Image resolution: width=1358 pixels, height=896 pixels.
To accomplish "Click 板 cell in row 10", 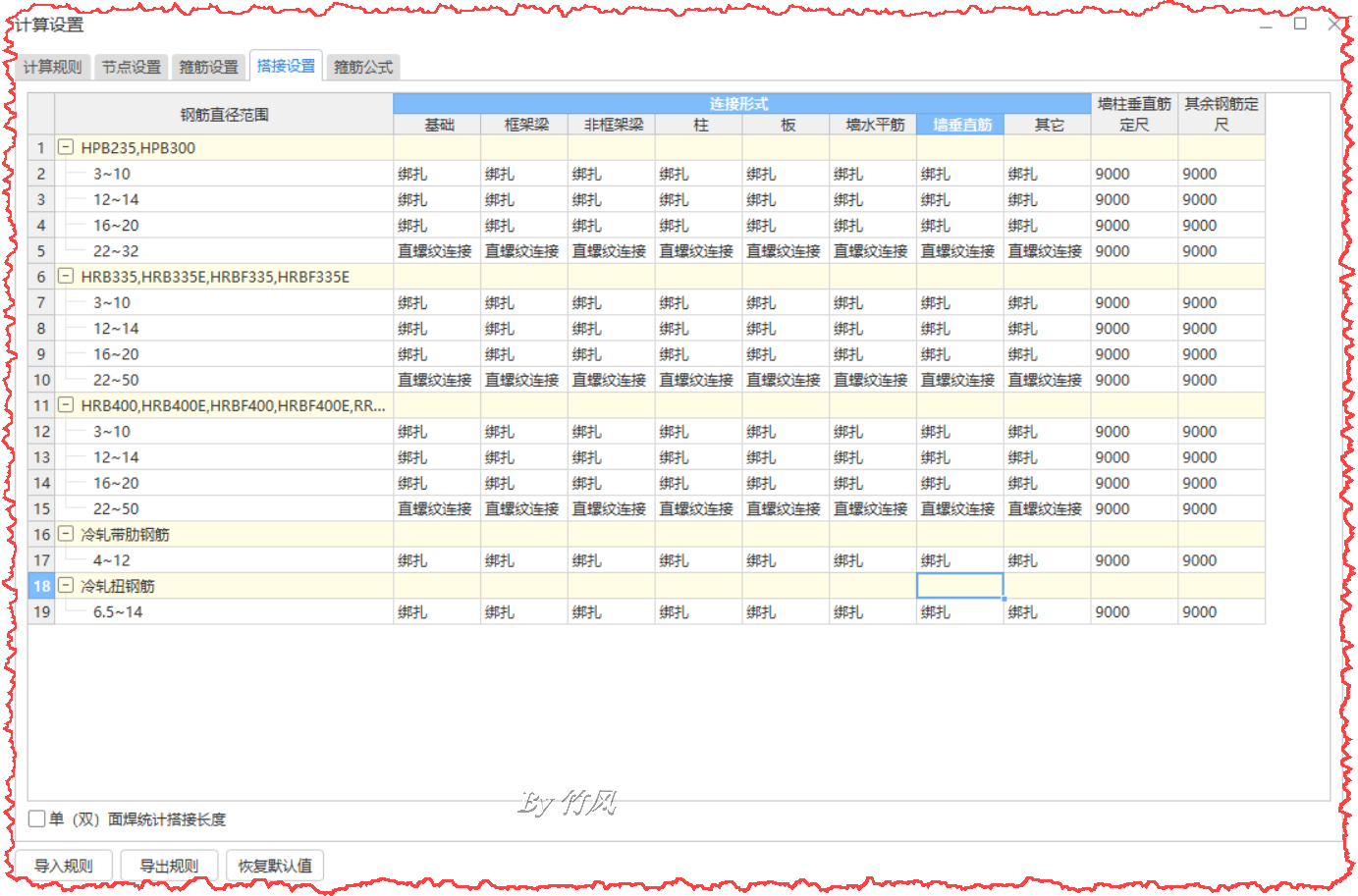I will click(787, 380).
